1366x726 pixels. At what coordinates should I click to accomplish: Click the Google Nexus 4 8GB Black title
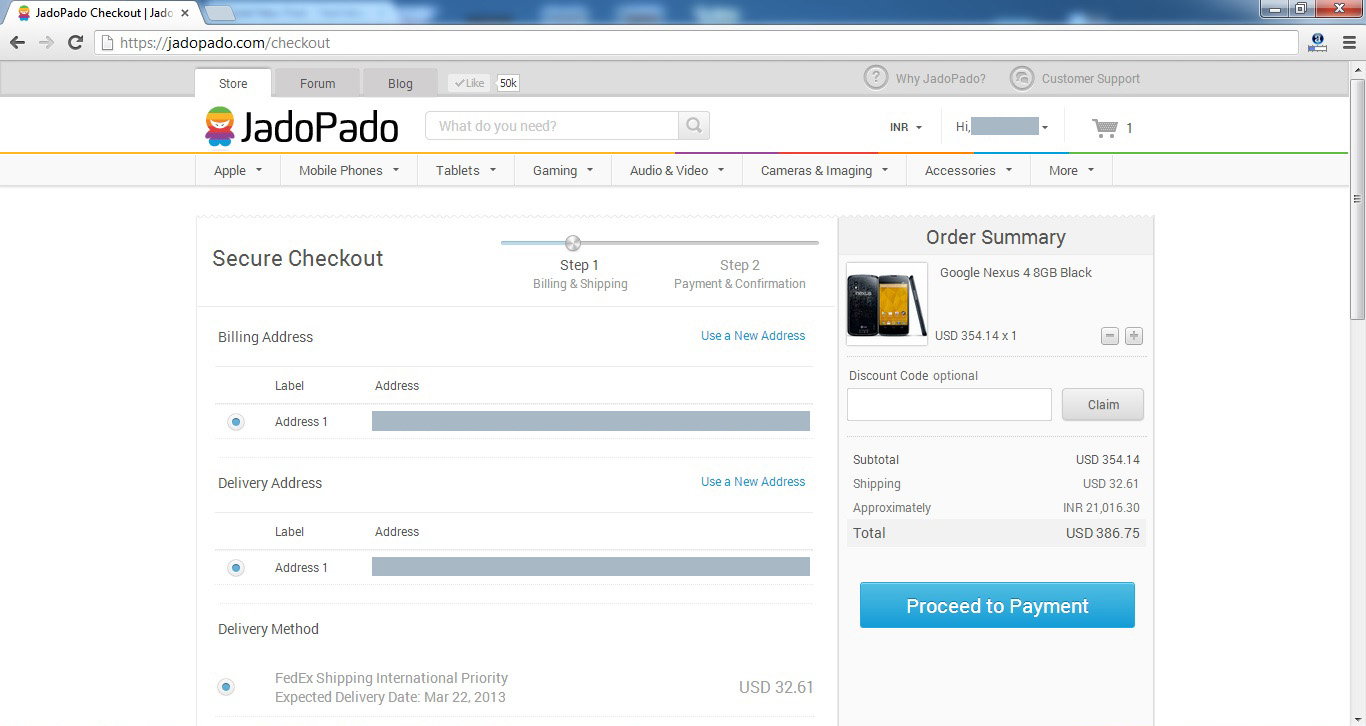click(x=1015, y=273)
